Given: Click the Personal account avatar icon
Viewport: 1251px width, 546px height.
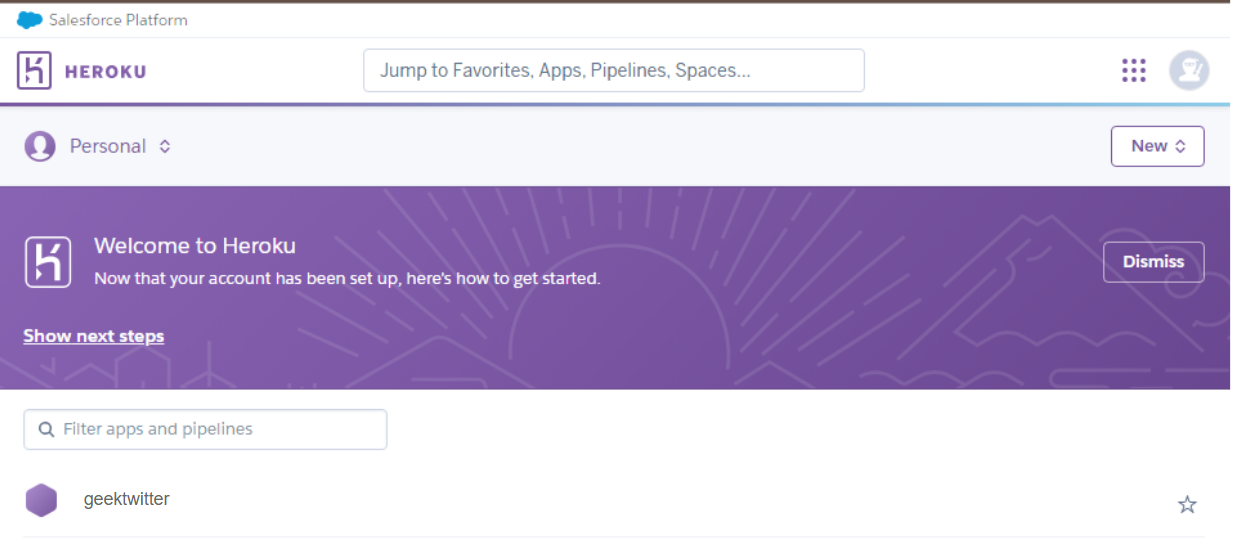Looking at the screenshot, I should (x=40, y=146).
